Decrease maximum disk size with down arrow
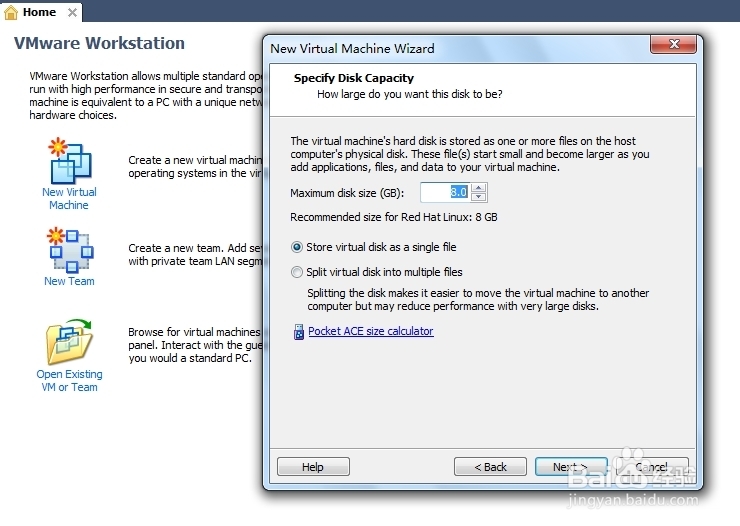 [479, 197]
